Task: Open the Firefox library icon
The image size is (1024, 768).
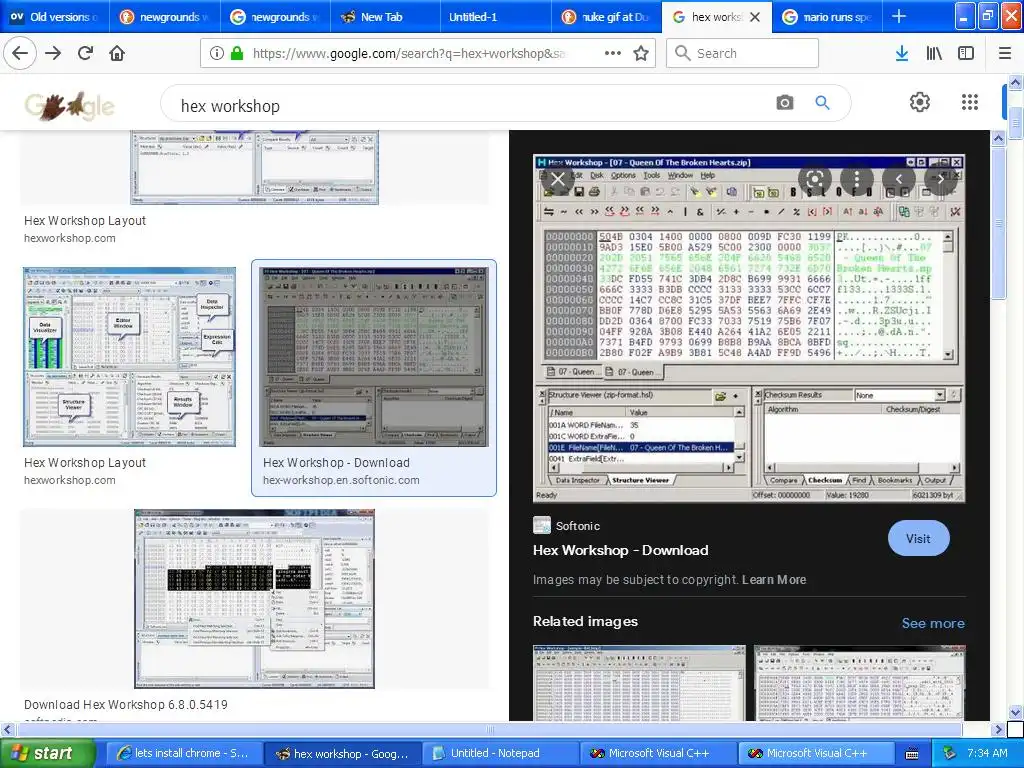Action: coord(934,53)
